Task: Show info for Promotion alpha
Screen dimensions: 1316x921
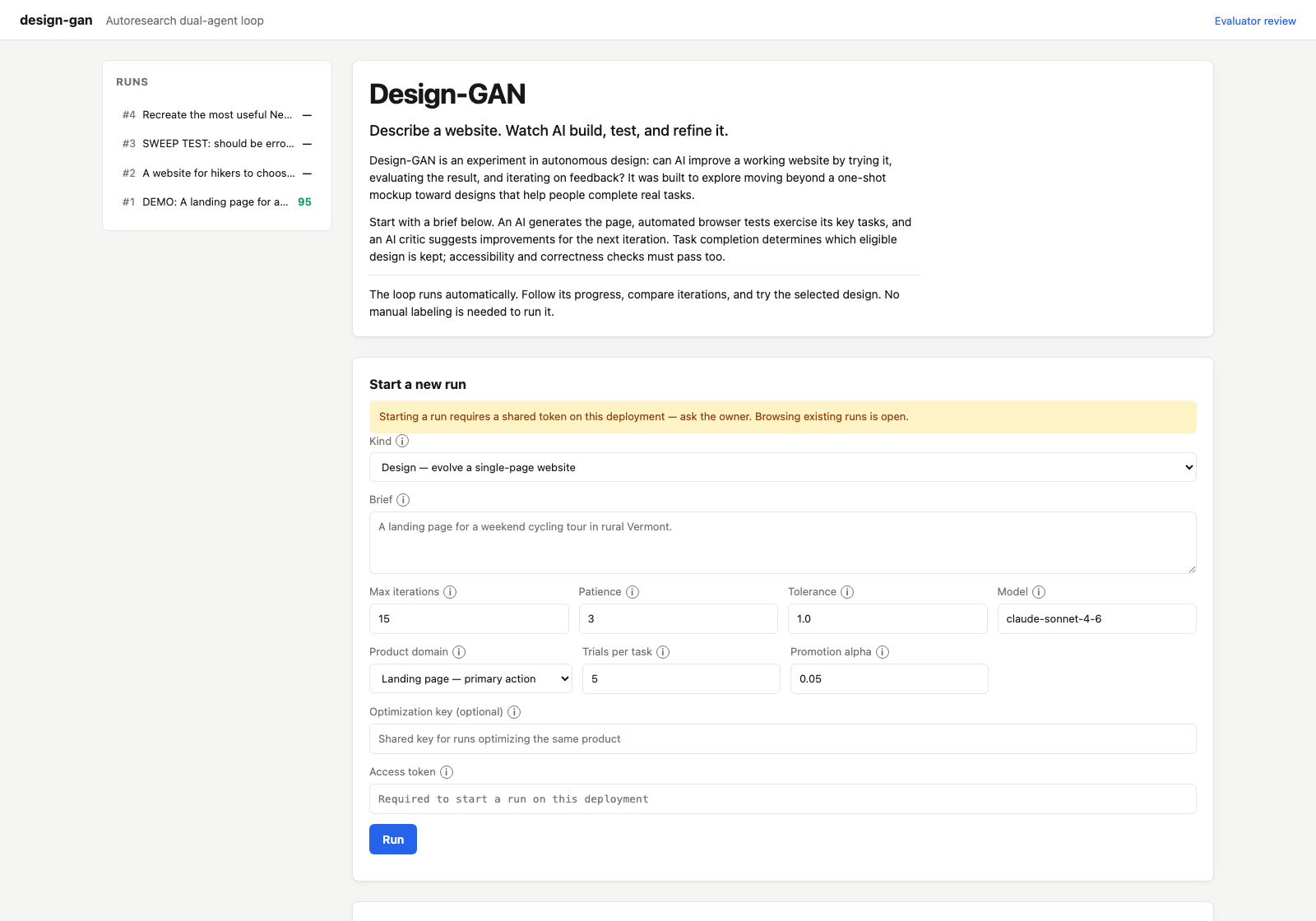Action: point(883,651)
